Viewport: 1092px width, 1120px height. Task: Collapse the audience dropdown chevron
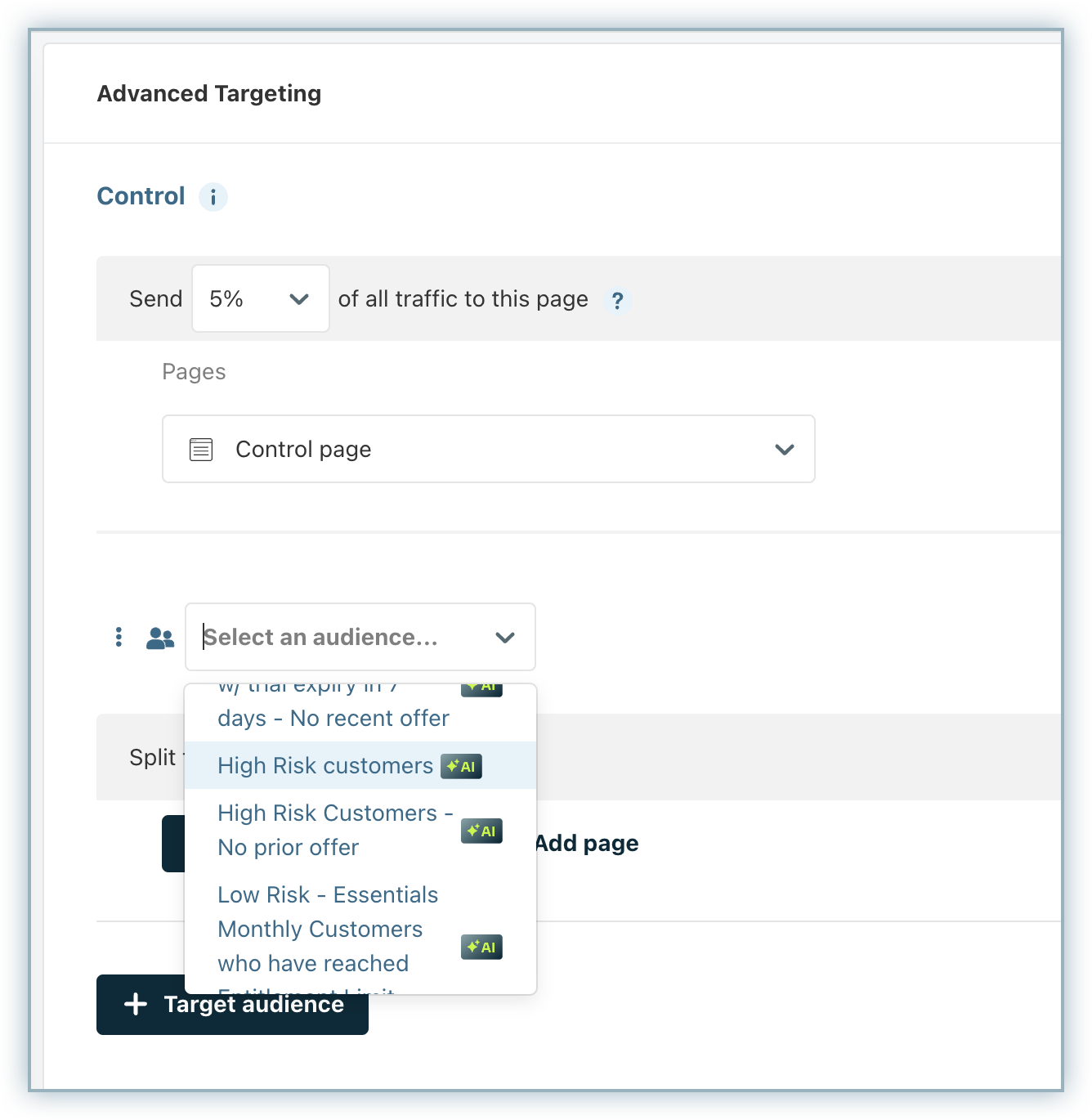coord(505,638)
